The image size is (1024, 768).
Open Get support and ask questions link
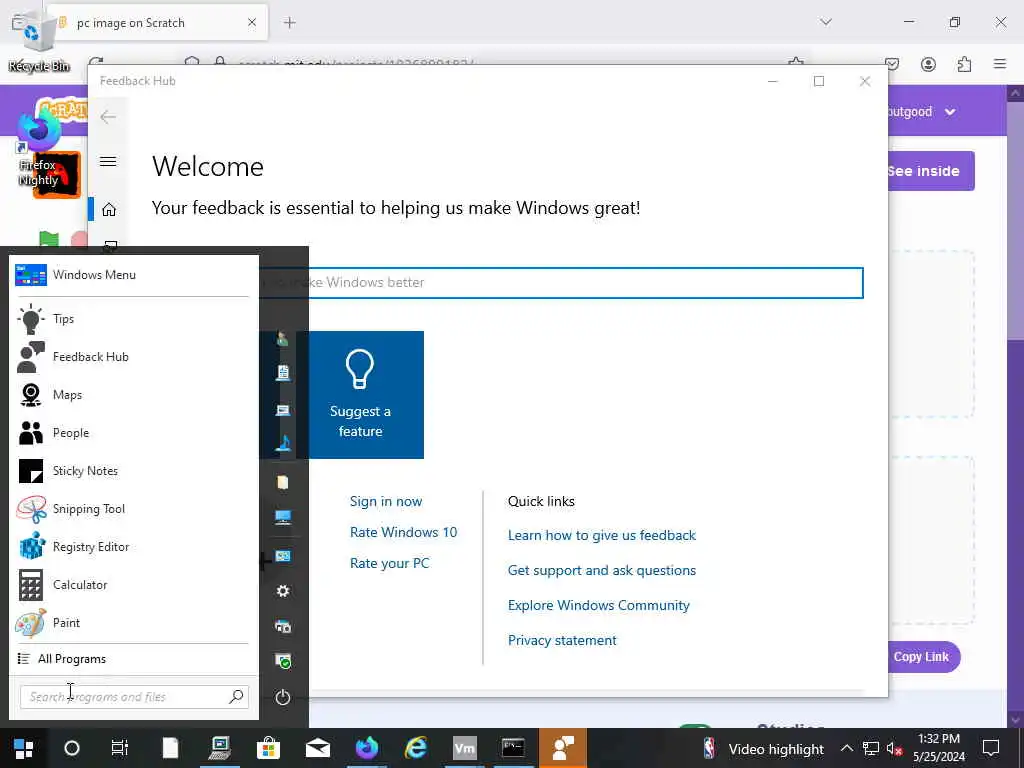pyautogui.click(x=602, y=570)
